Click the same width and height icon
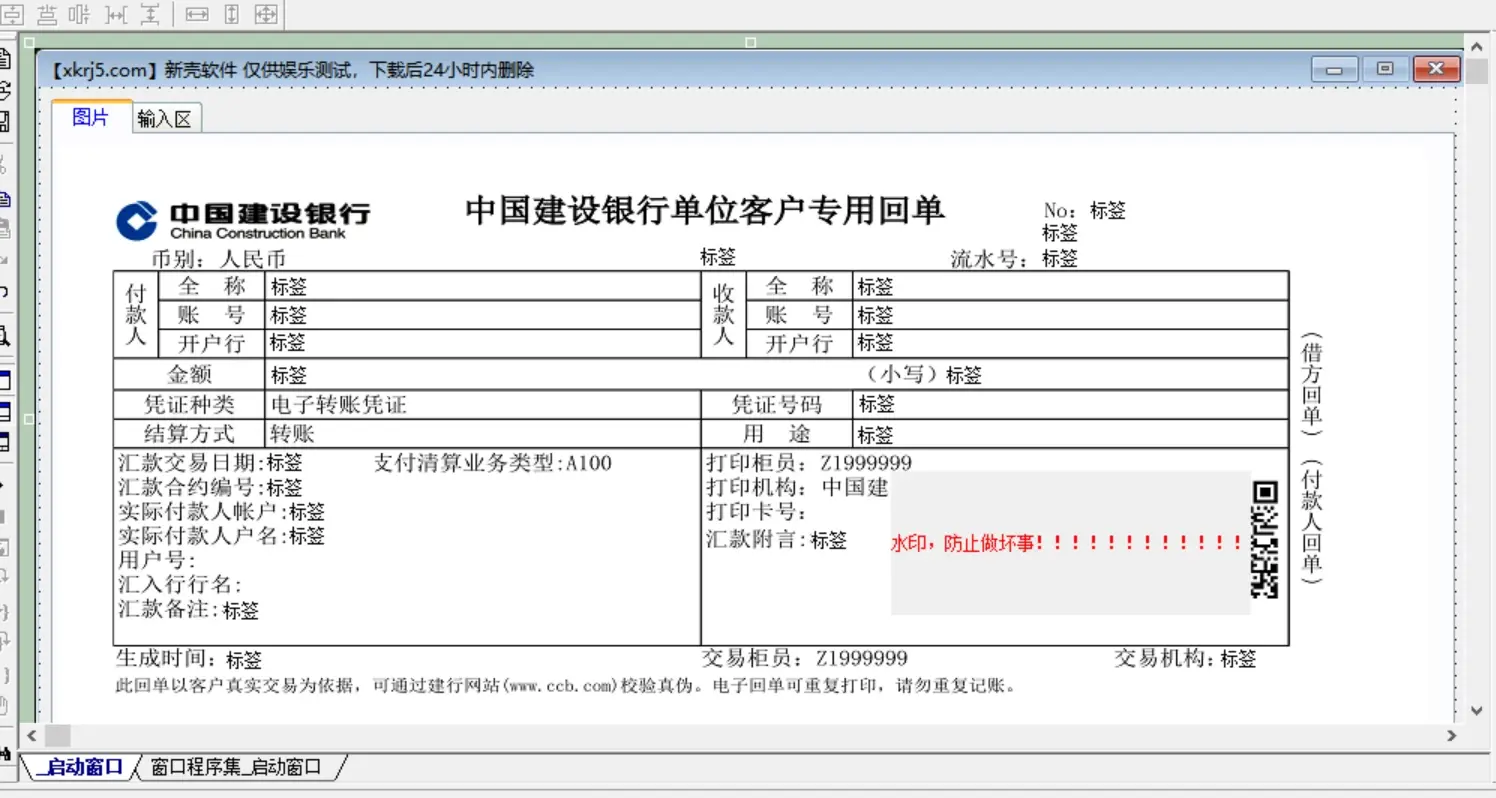1496x798 pixels. (266, 14)
